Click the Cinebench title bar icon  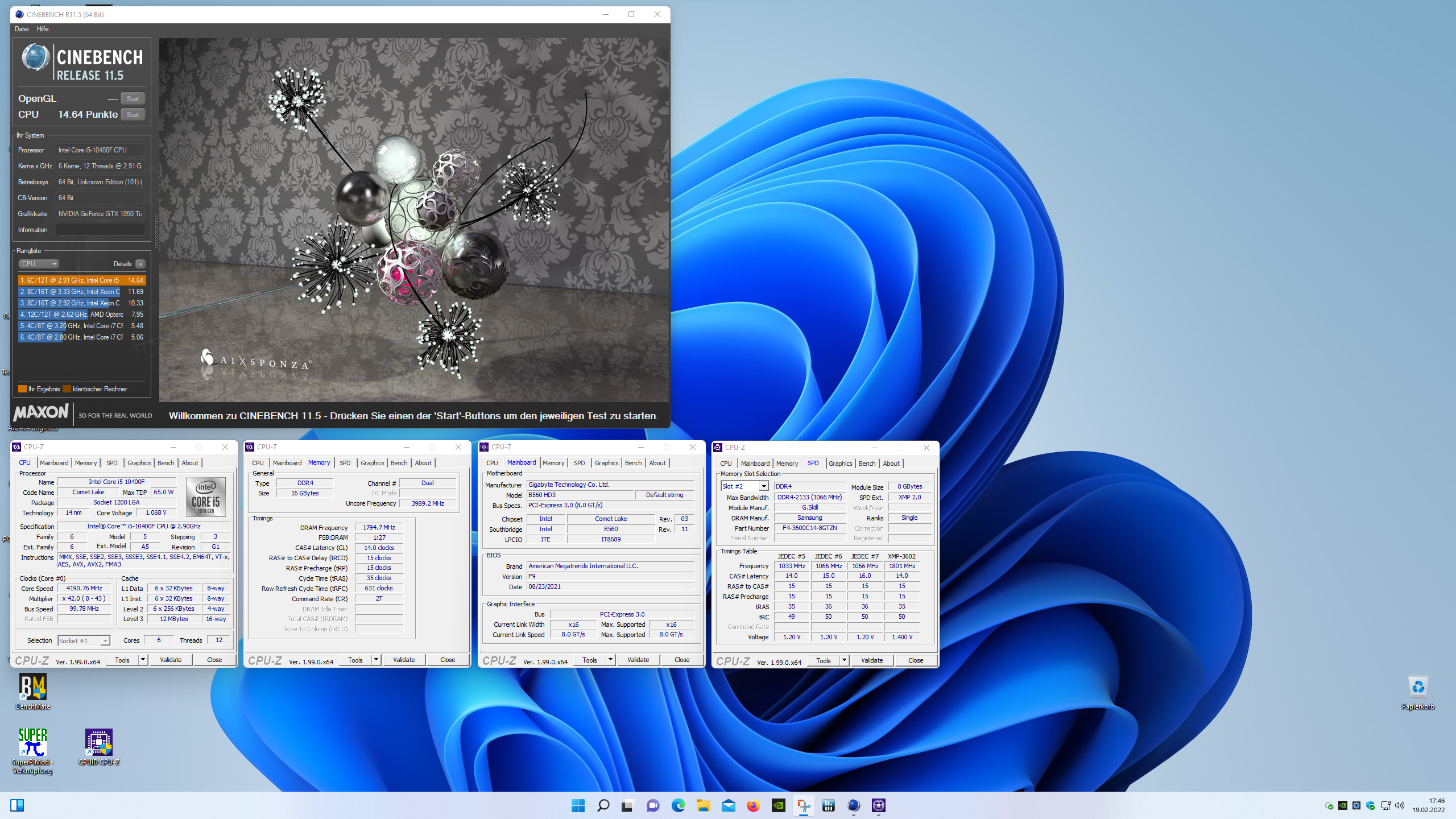19,14
